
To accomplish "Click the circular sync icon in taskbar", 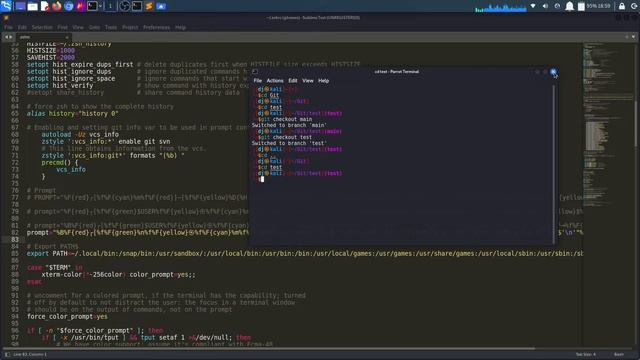I will (125, 6).
